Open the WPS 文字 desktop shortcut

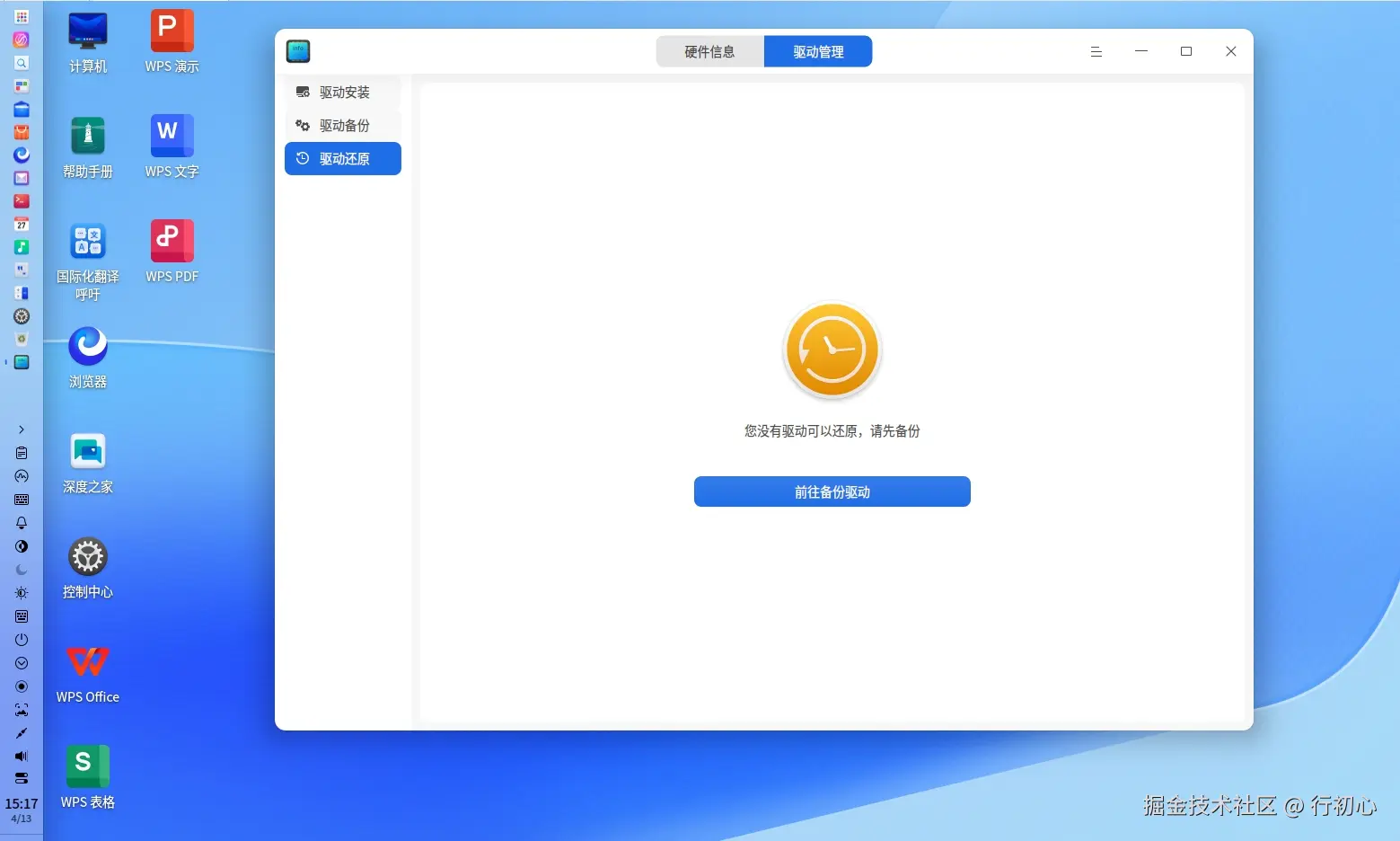tap(172, 147)
